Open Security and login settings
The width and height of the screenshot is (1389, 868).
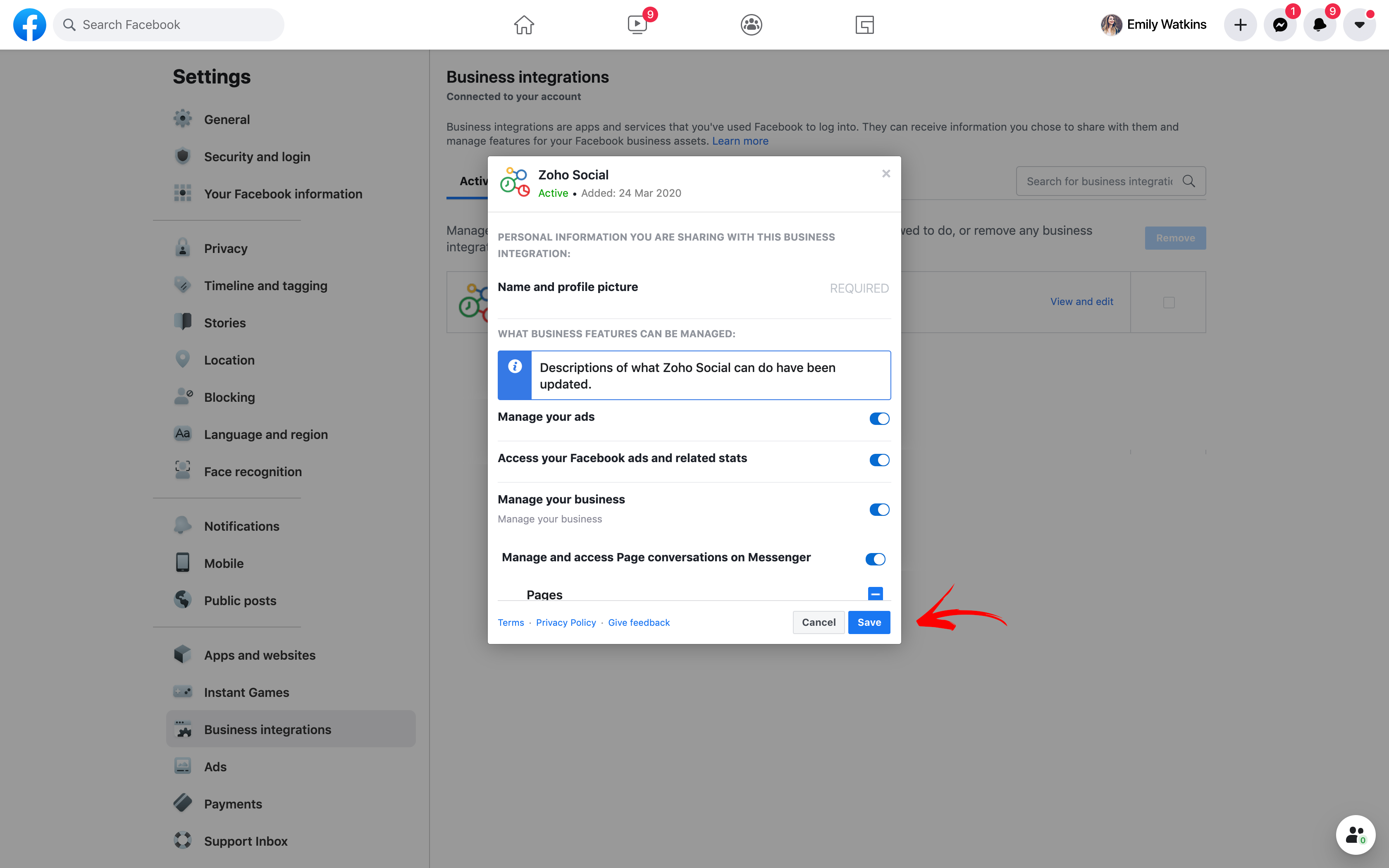click(257, 157)
